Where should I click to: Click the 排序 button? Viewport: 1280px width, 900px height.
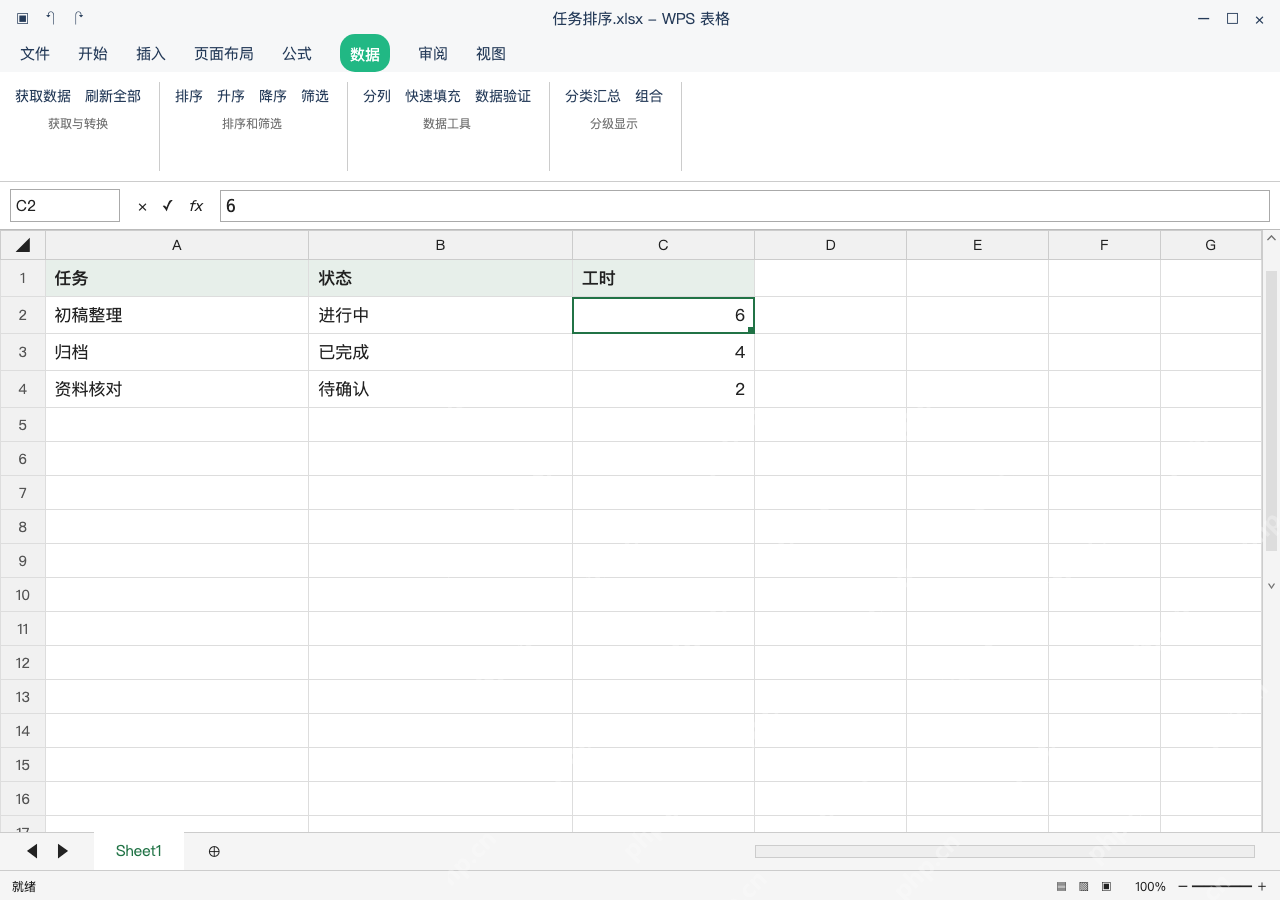189,96
